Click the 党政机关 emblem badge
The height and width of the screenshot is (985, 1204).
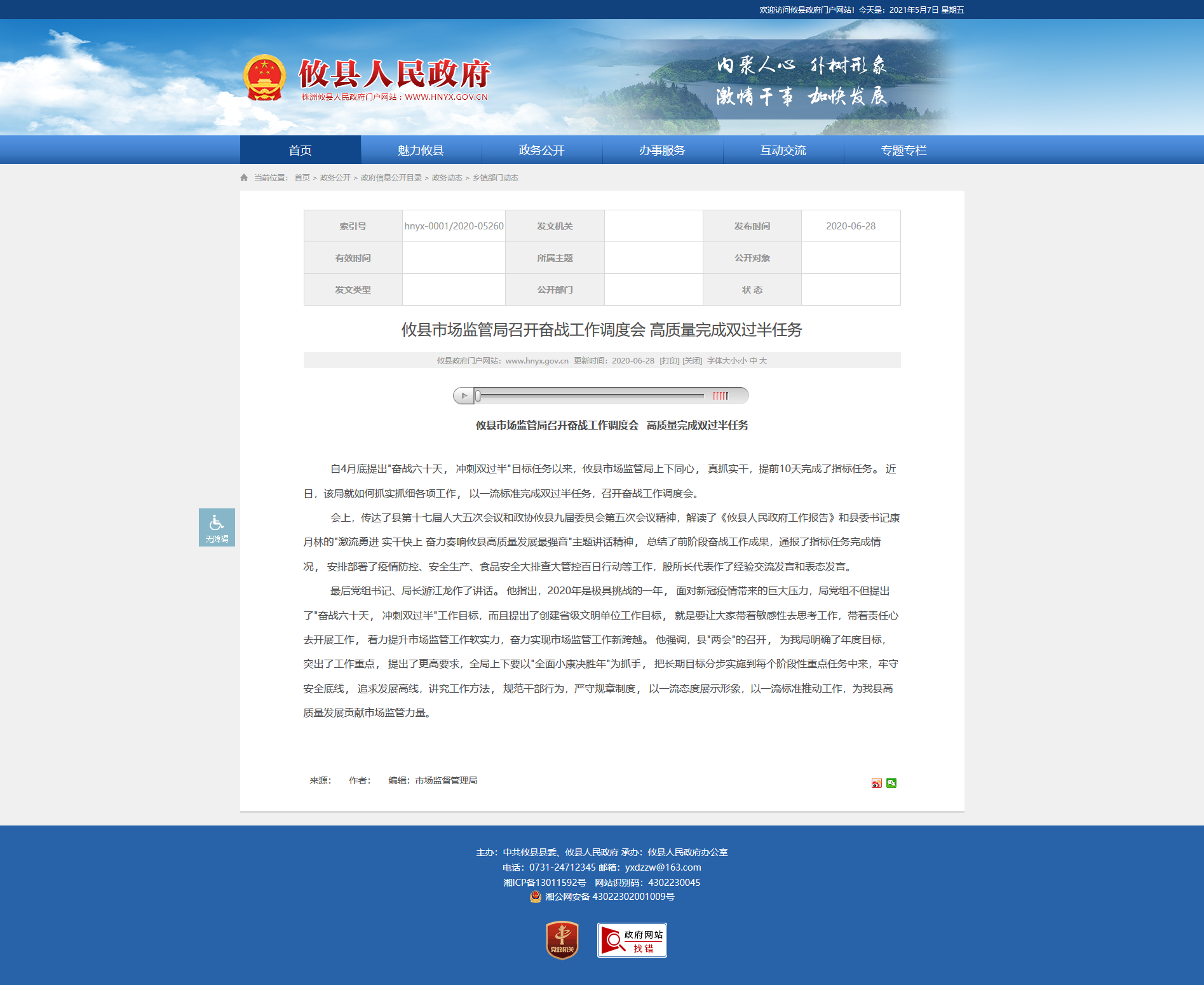coord(562,940)
